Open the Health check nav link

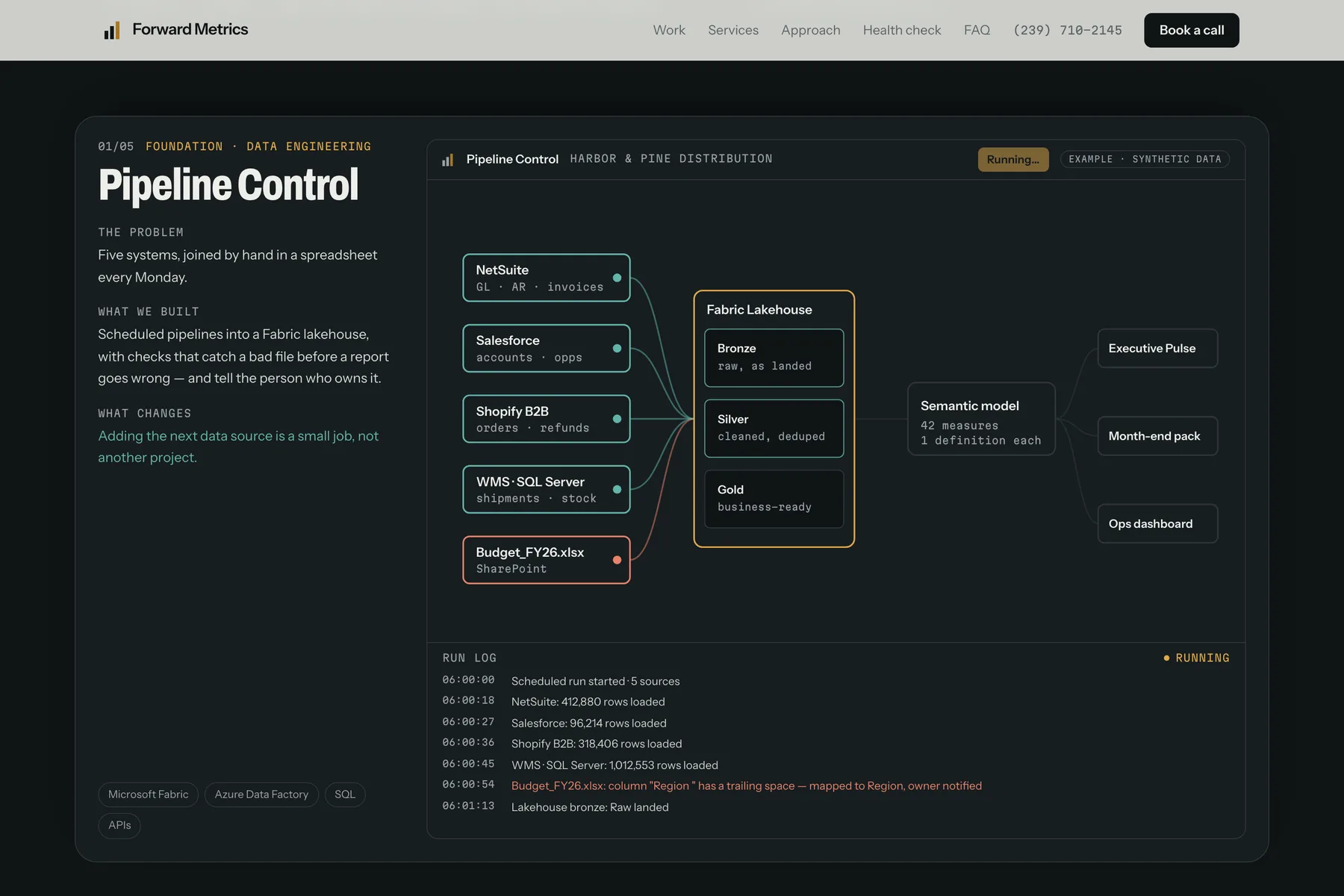coord(902,30)
